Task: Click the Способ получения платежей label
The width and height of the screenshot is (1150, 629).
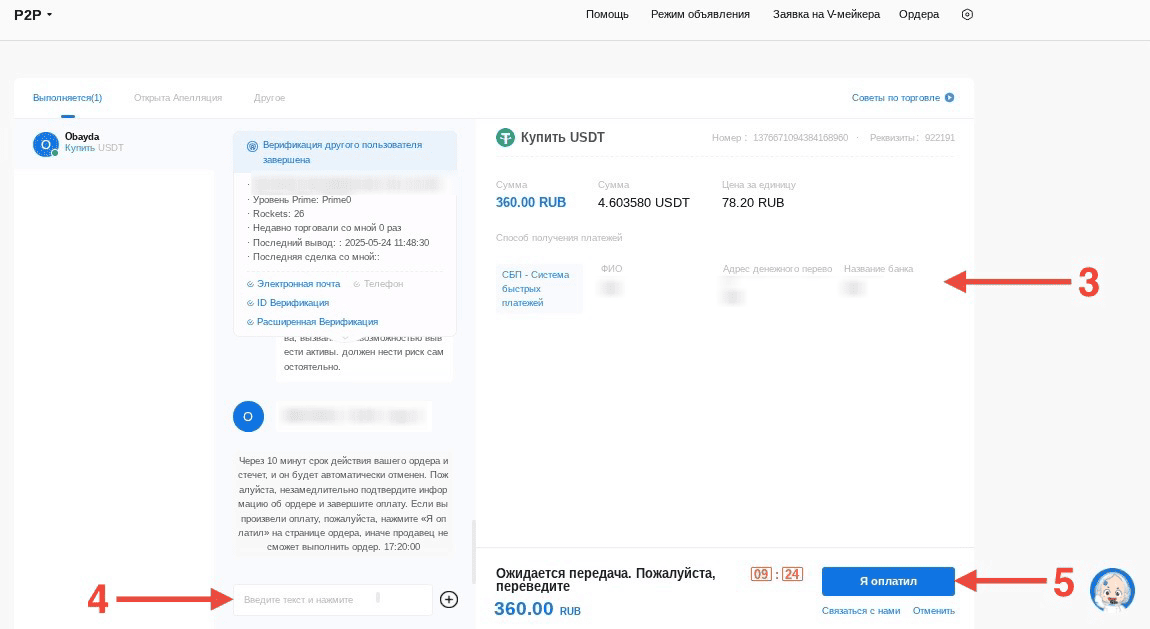Action: coord(559,238)
